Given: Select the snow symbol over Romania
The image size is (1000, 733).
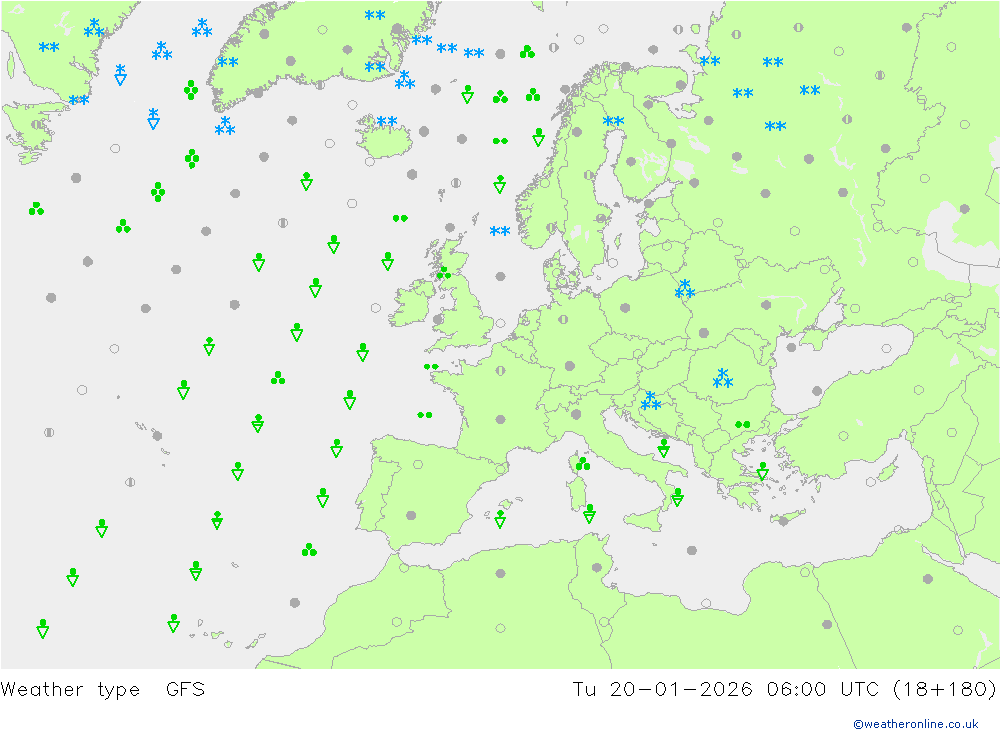Looking at the screenshot, I should click(723, 379).
